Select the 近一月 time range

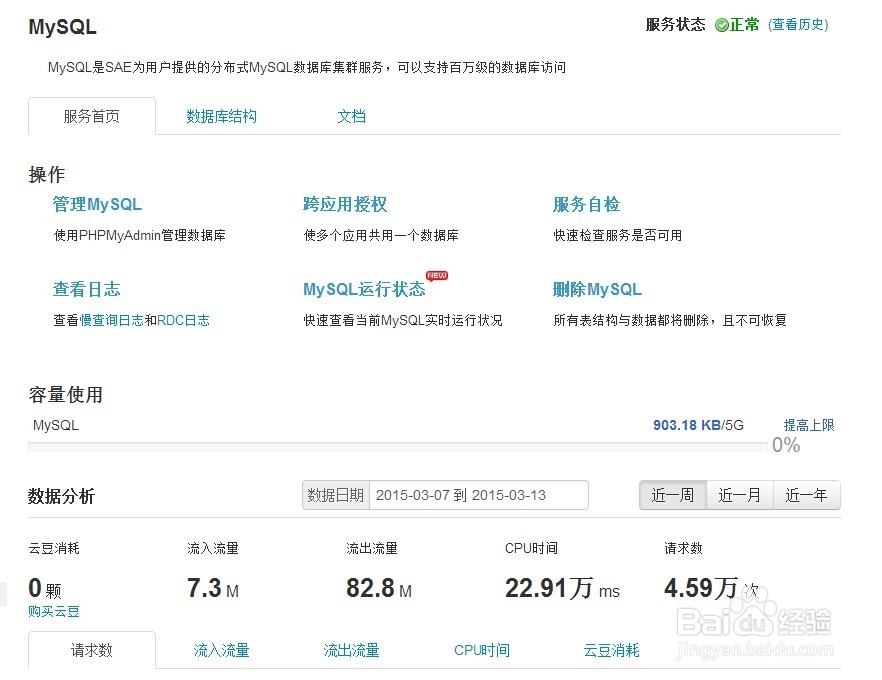(x=739, y=495)
